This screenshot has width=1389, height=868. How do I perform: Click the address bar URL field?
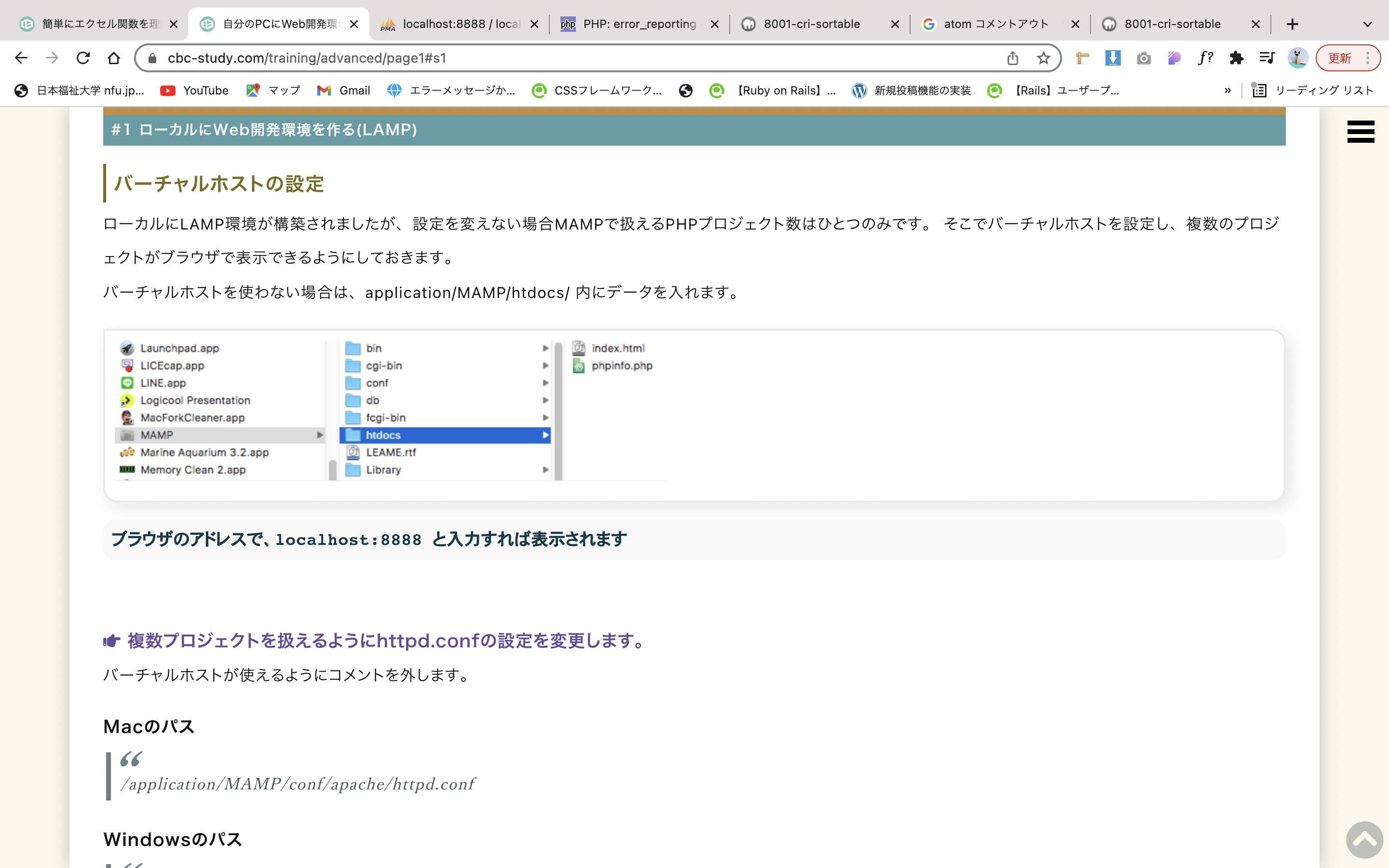(574, 58)
